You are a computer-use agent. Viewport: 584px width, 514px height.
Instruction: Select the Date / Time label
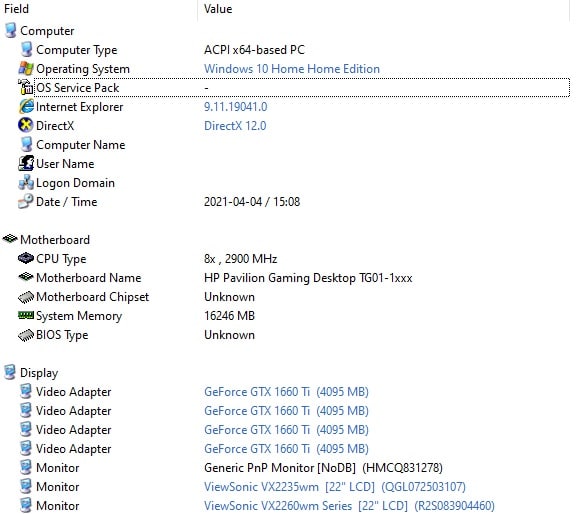click(x=67, y=202)
